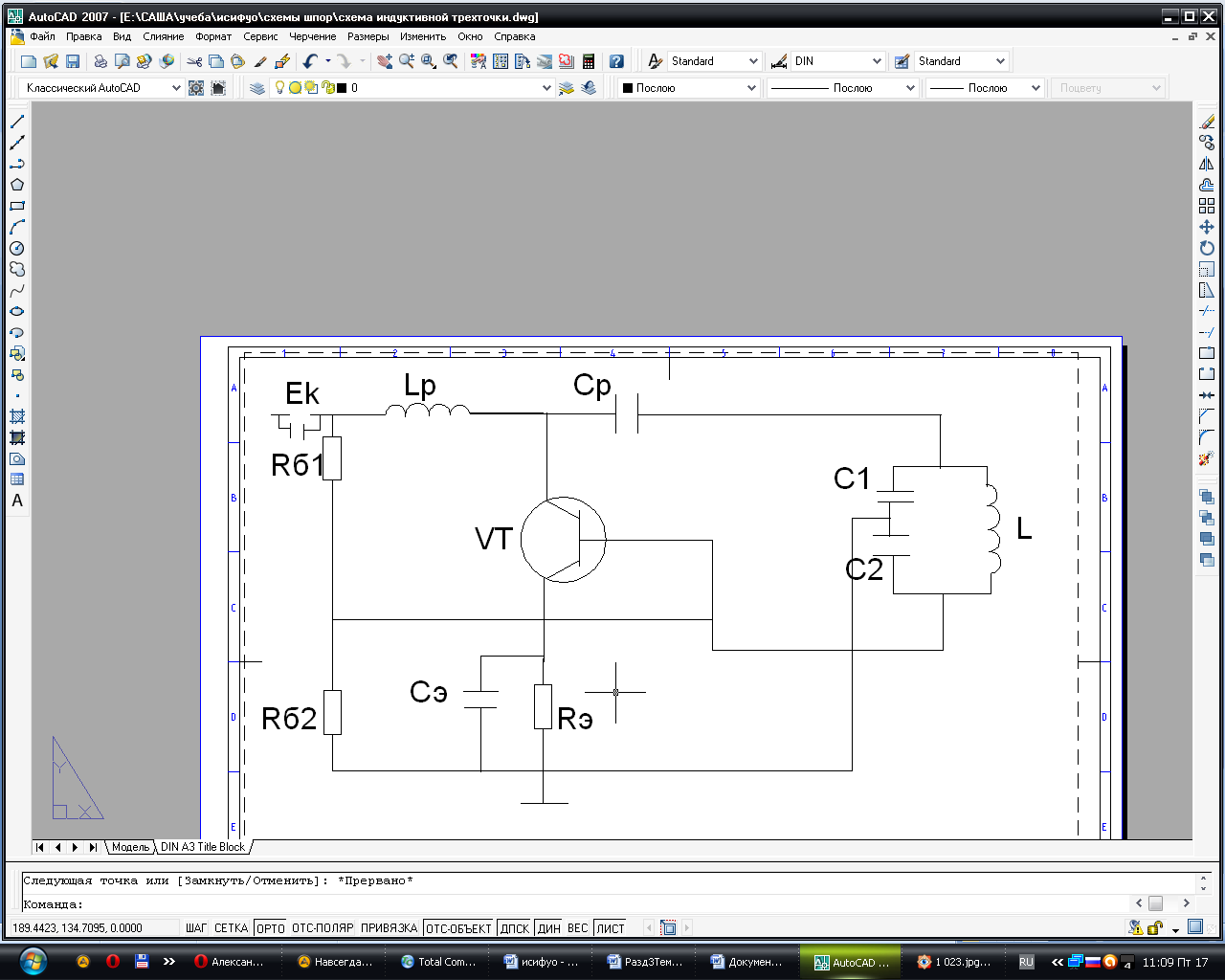This screenshot has height=980, width=1225.
Task: Open the lineweight Послою dropdown
Action: pyautogui.click(x=1036, y=87)
